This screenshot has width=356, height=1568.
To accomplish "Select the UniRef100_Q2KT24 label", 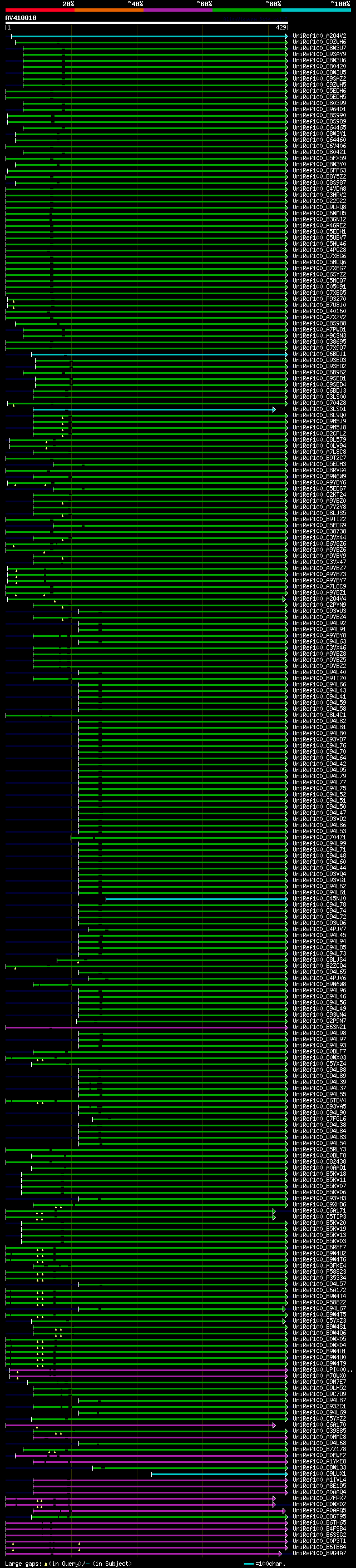I will click(x=319, y=495).
